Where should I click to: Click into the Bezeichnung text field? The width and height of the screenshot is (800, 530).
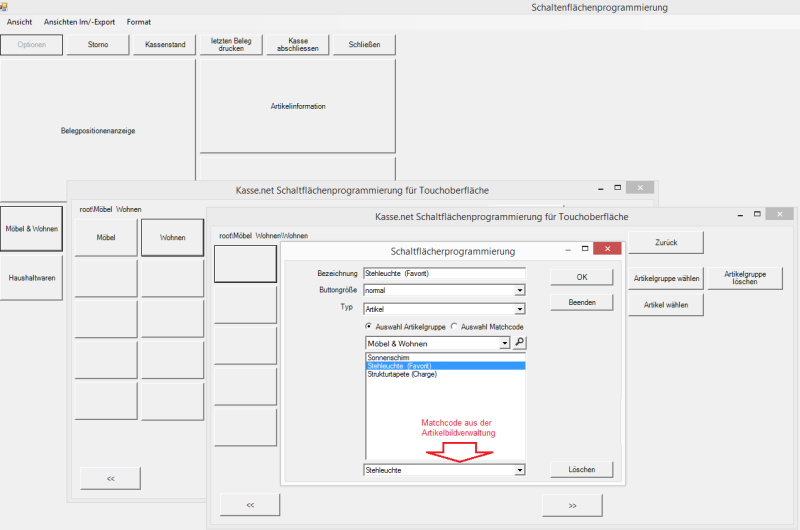click(x=444, y=272)
